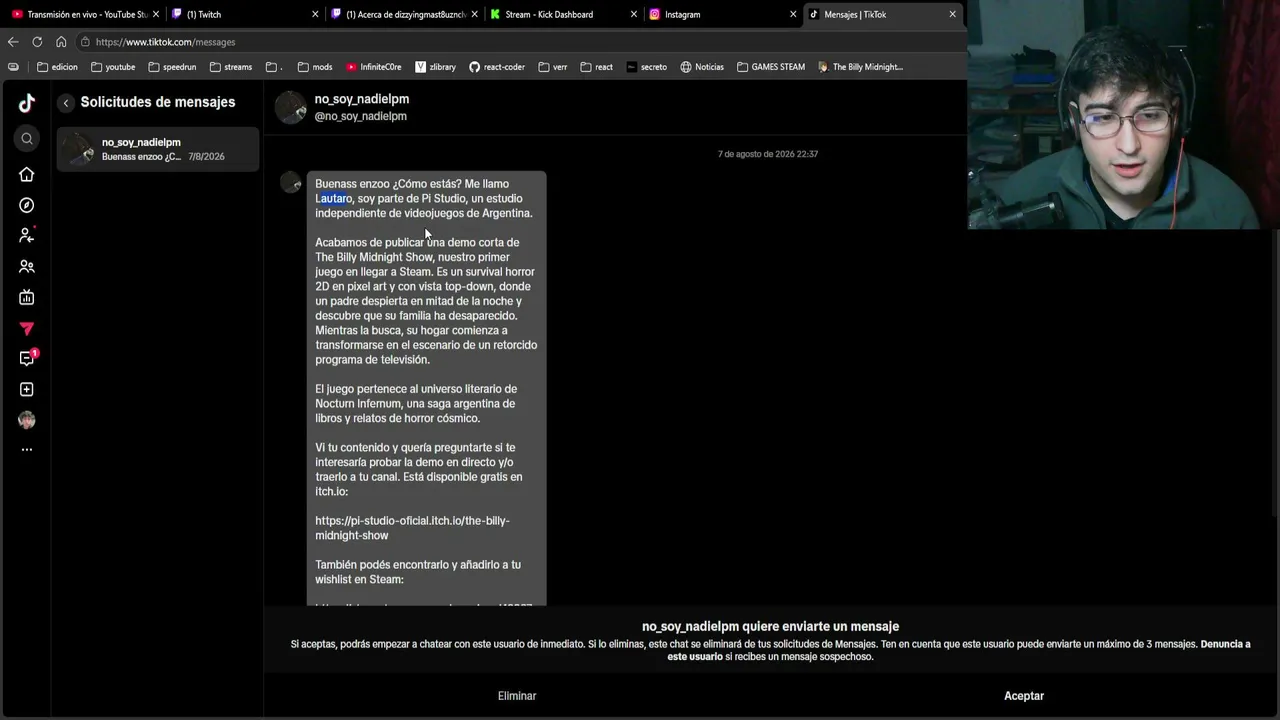Expand the bookmark folder named with a dot
Screen dimensions: 1280x720
[x=275, y=67]
